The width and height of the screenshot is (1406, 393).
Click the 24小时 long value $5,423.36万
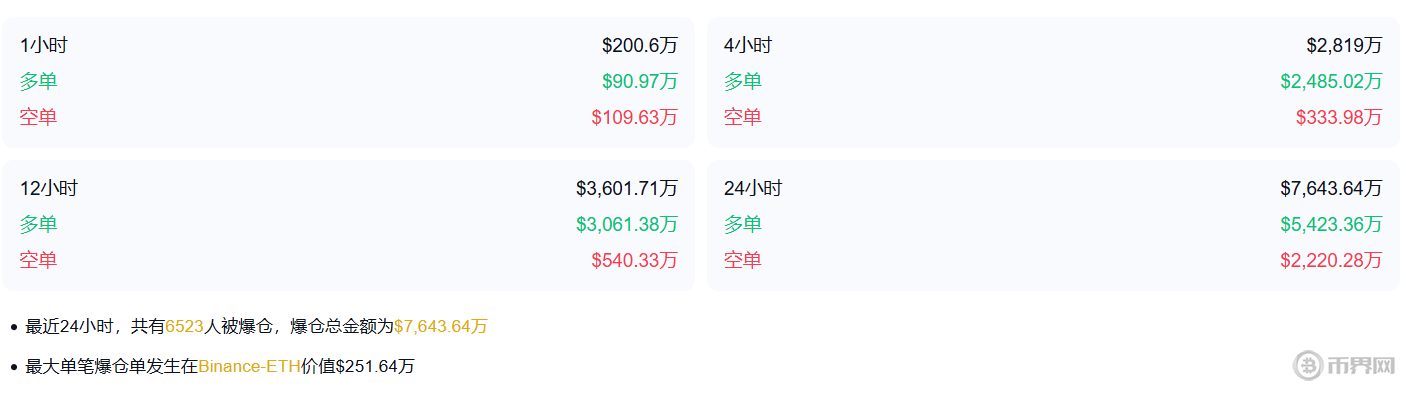1331,224
